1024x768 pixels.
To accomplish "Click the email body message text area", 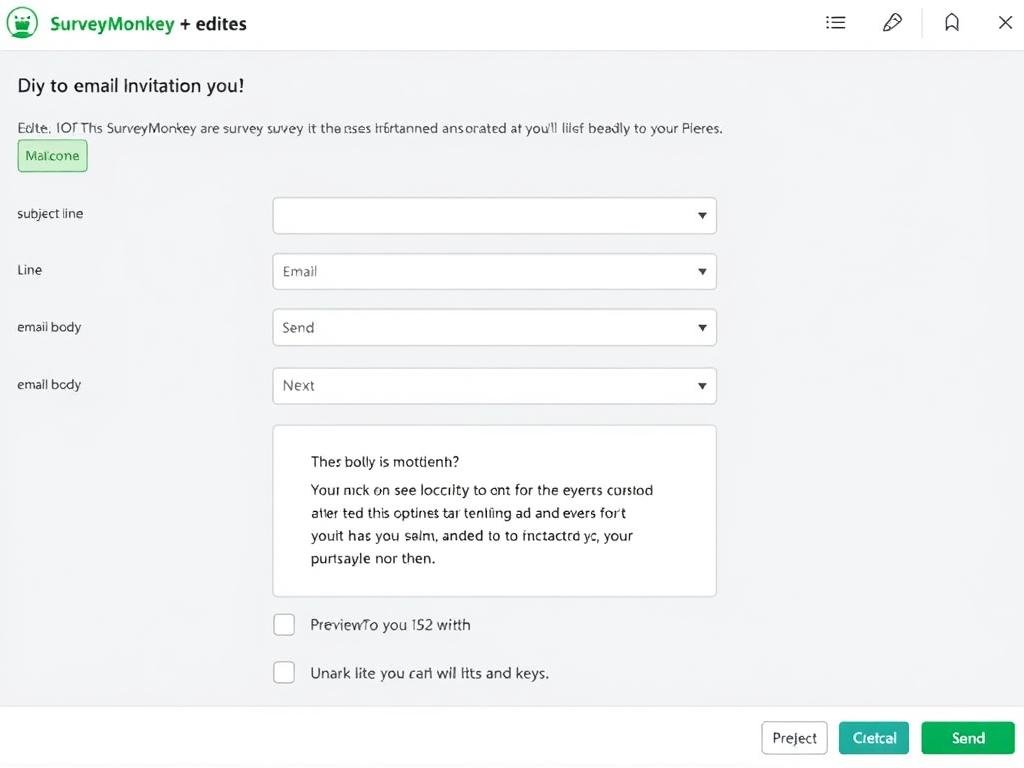I will [x=494, y=510].
